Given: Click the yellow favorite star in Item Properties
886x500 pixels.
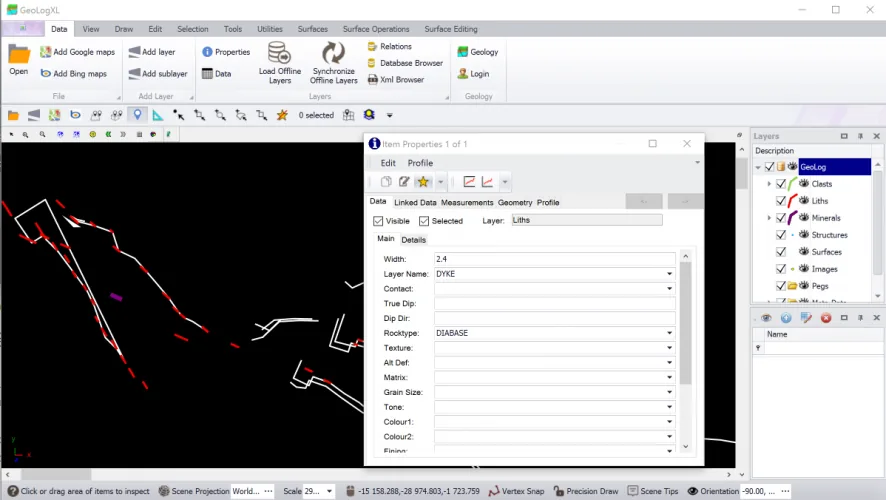Looking at the screenshot, I should 423,181.
